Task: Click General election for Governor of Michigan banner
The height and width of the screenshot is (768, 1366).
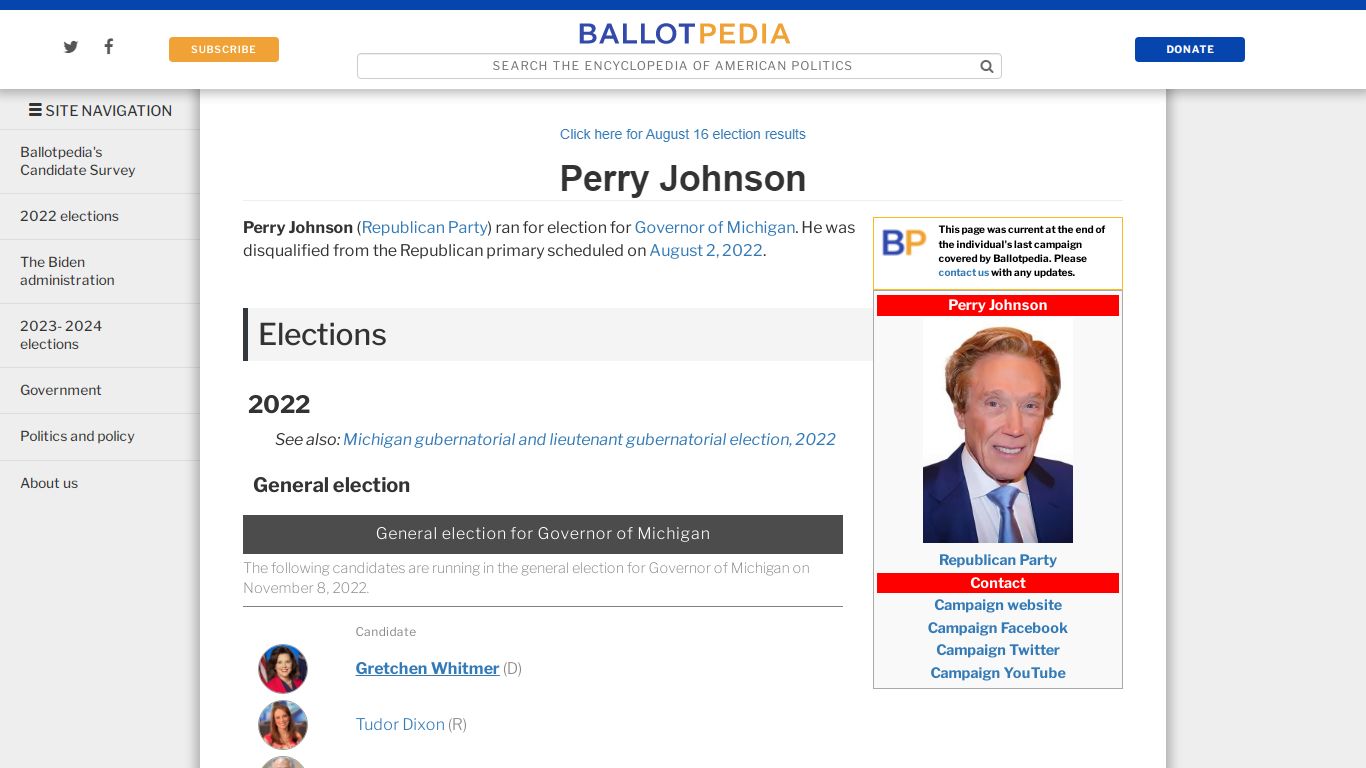Action: [543, 534]
